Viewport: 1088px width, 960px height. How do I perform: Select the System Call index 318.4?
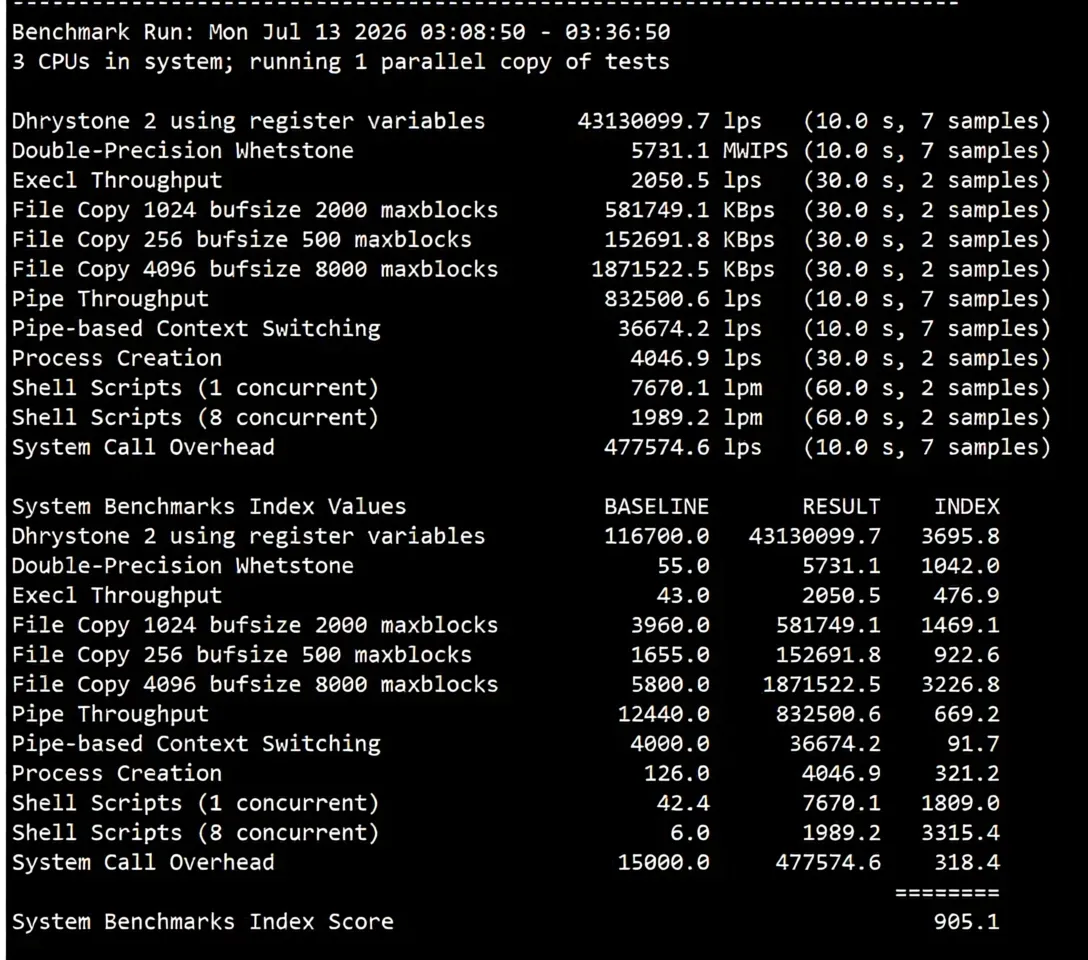tap(967, 862)
